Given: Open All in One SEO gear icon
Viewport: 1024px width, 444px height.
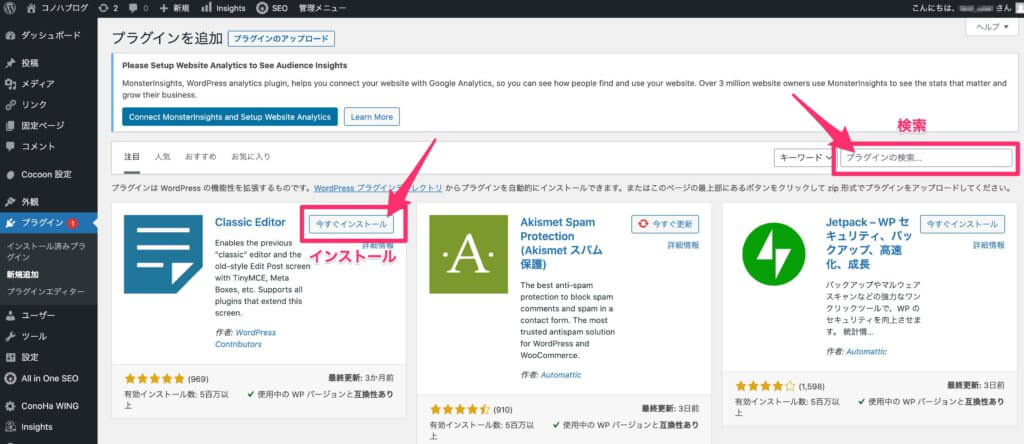Looking at the screenshot, I should 10,378.
